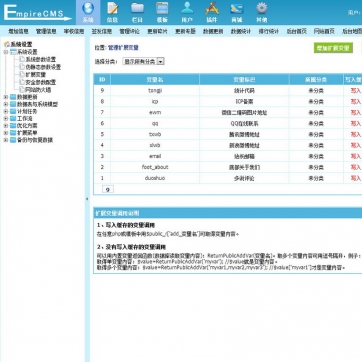Open the 模板 window icon in top bar
The image size is (362, 362).
coord(162,8)
